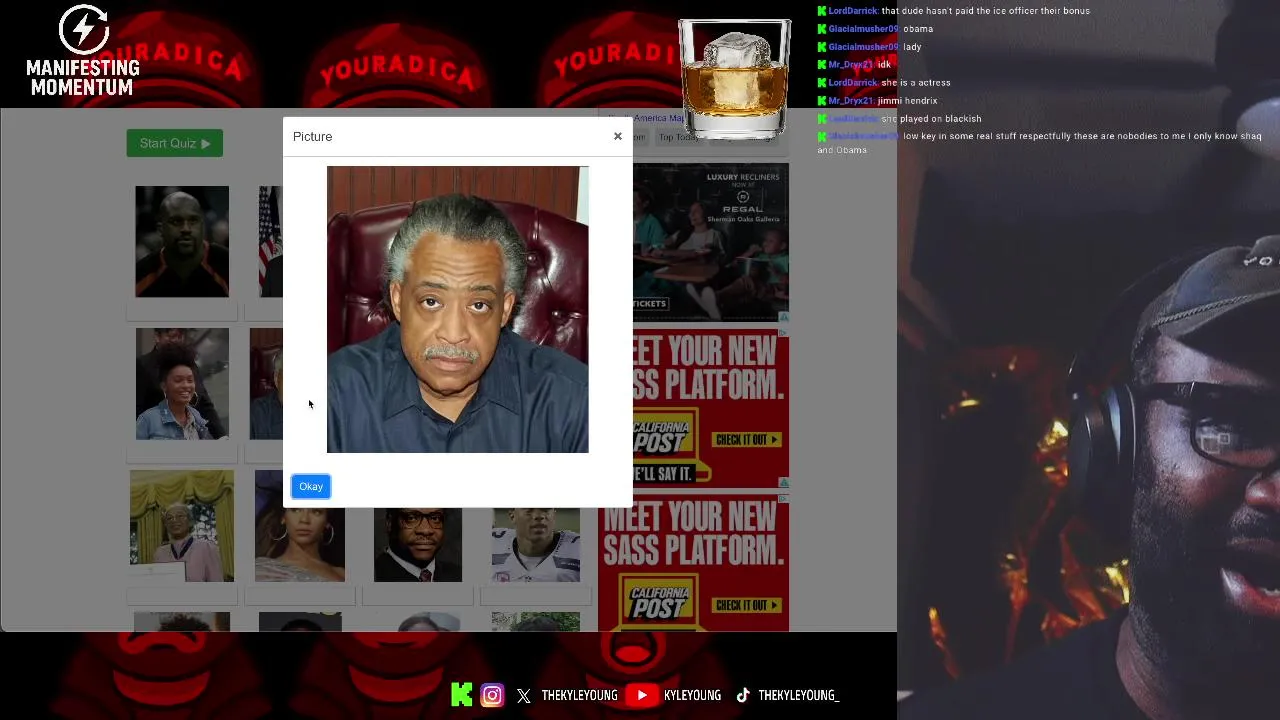This screenshot has height=720, width=1280.
Task: Select thumbnail of man in judge robe
Action: click(x=418, y=545)
